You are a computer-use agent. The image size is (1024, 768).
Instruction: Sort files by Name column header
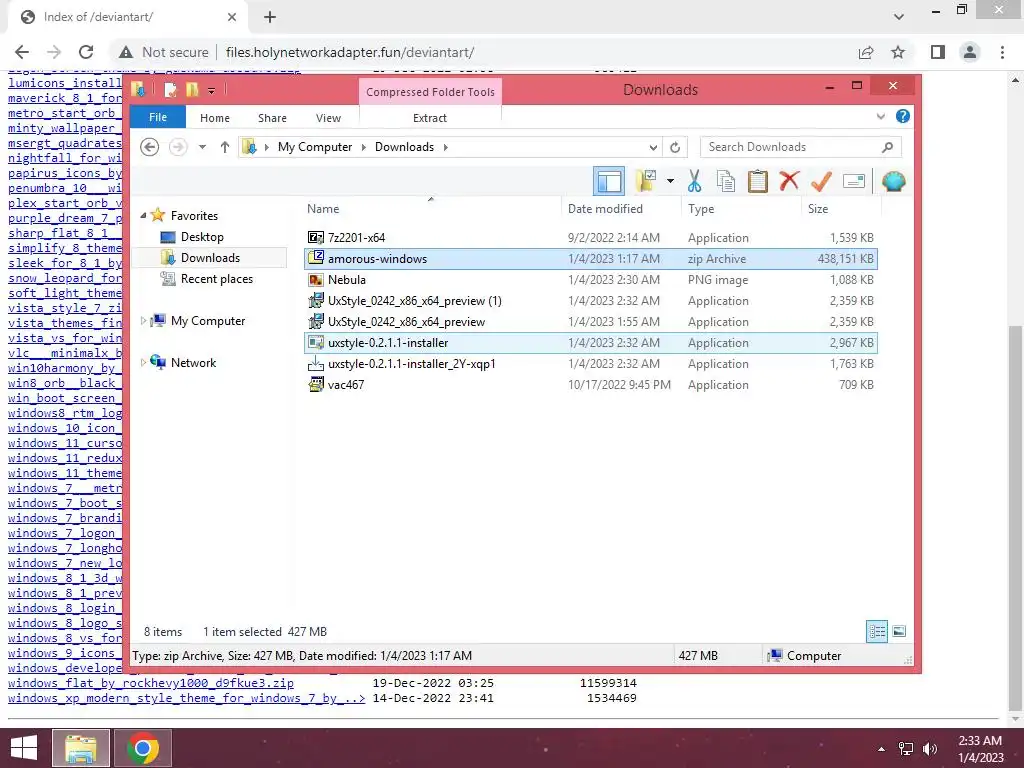pos(323,209)
